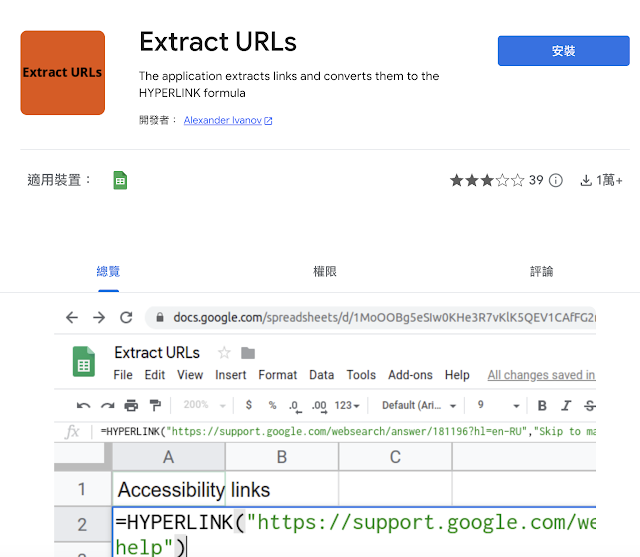Click the select-all corner box
Screen dimensions: 640x557
(x=83, y=457)
